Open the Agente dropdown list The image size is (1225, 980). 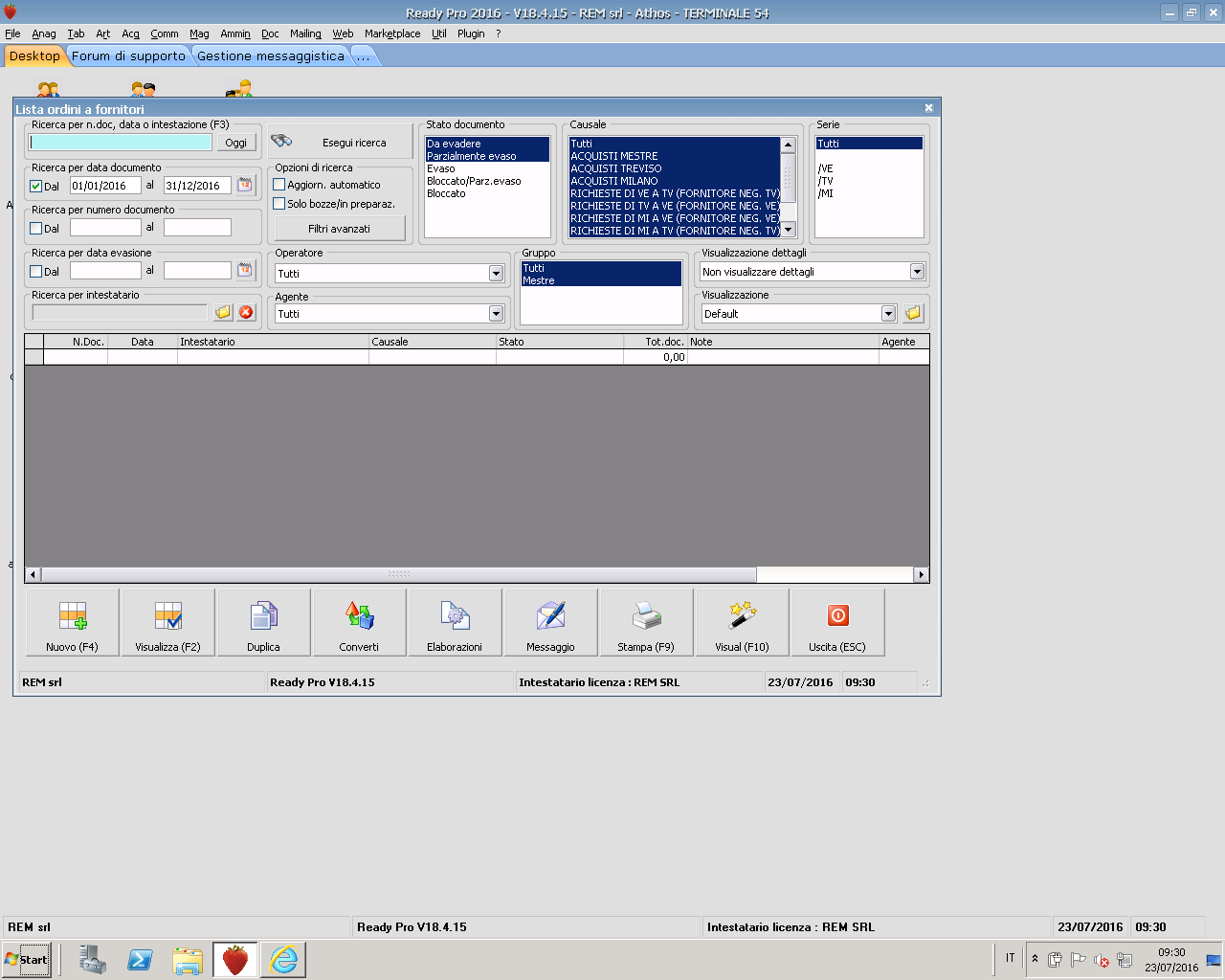[496, 314]
